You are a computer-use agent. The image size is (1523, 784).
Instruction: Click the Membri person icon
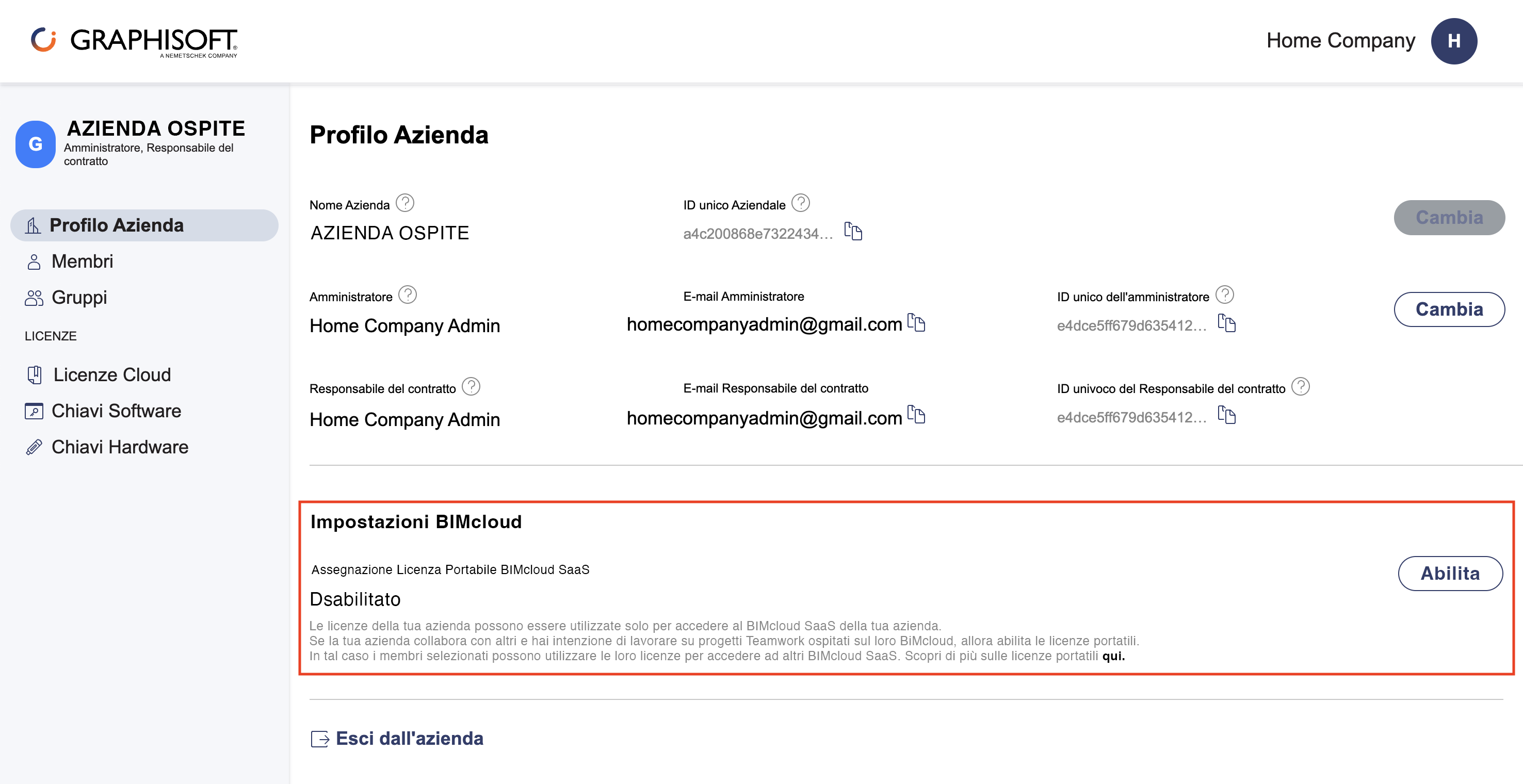tap(34, 262)
